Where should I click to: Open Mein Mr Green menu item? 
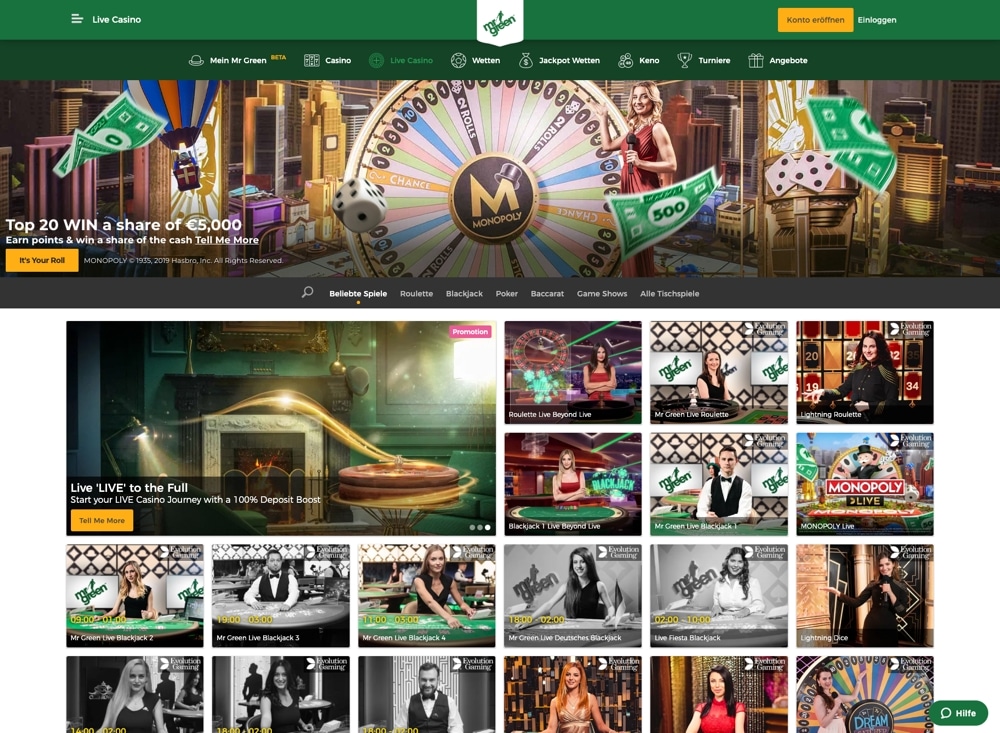point(238,61)
